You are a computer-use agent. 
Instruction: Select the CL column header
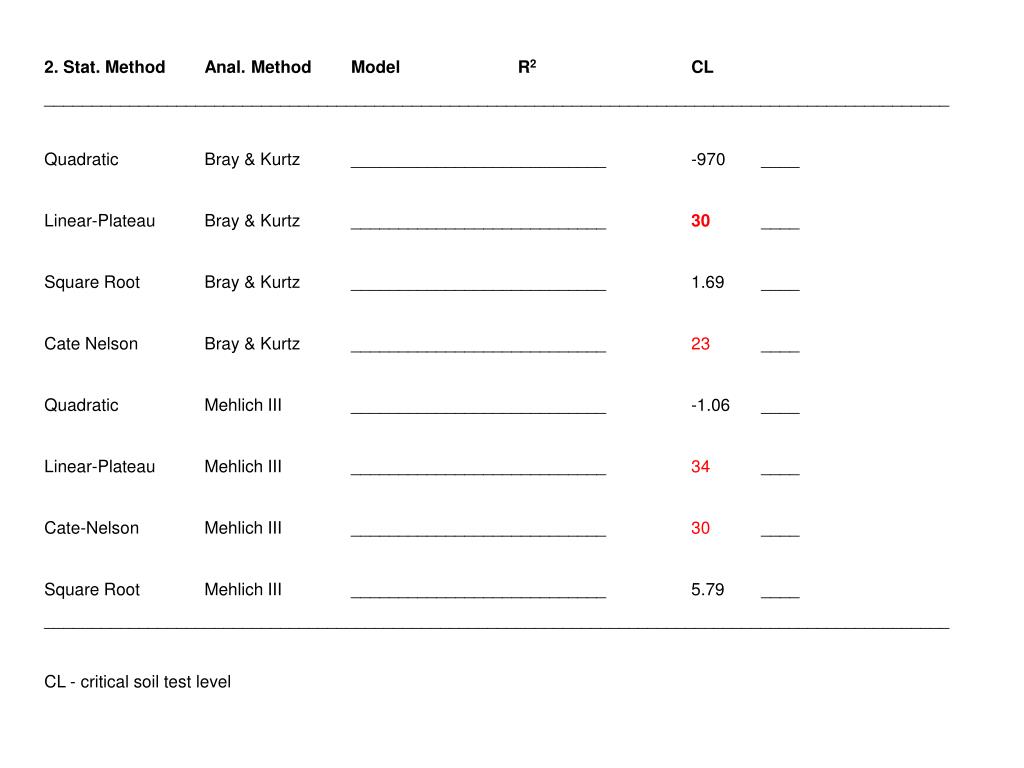coord(702,67)
